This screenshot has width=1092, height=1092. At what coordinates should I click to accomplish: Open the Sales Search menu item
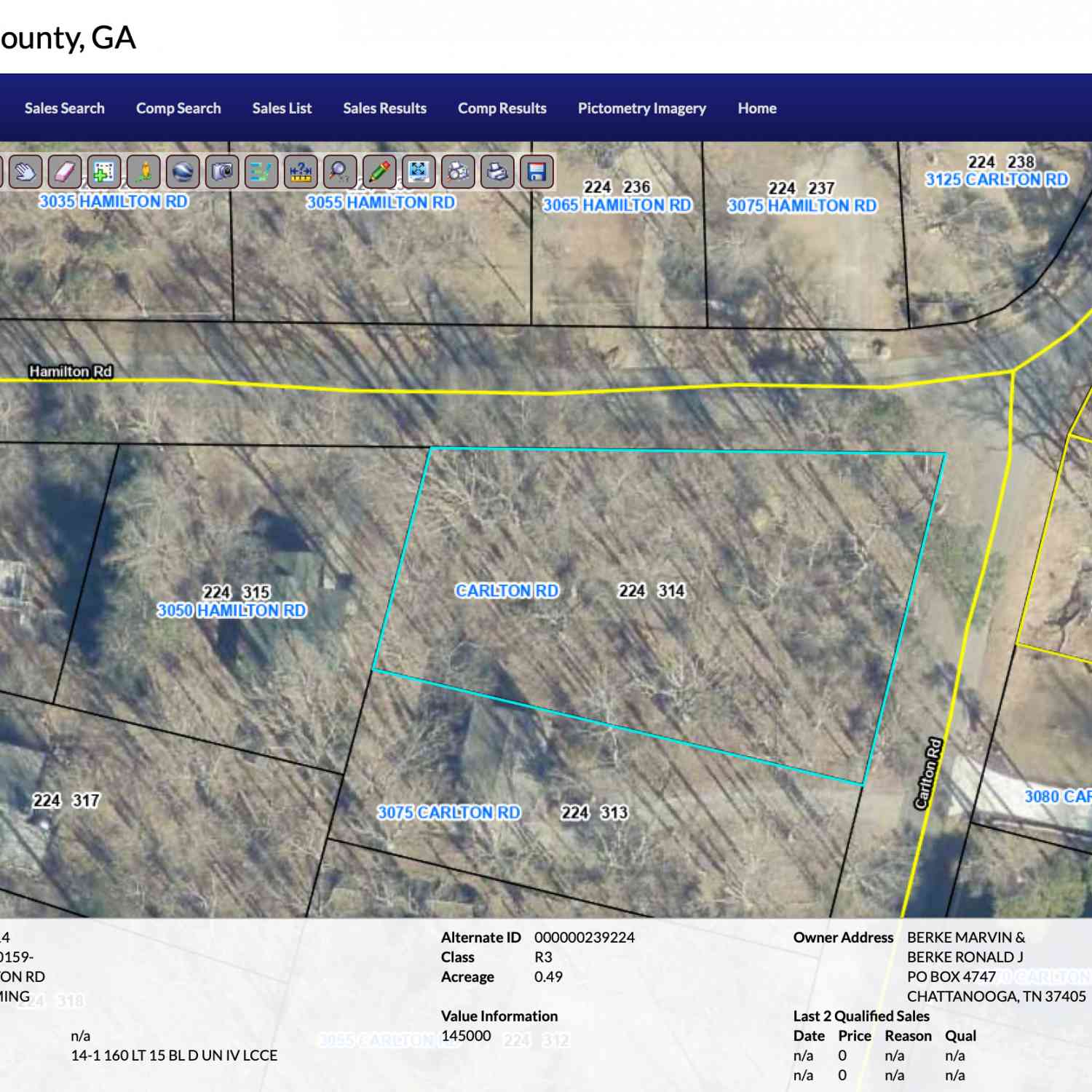65,108
